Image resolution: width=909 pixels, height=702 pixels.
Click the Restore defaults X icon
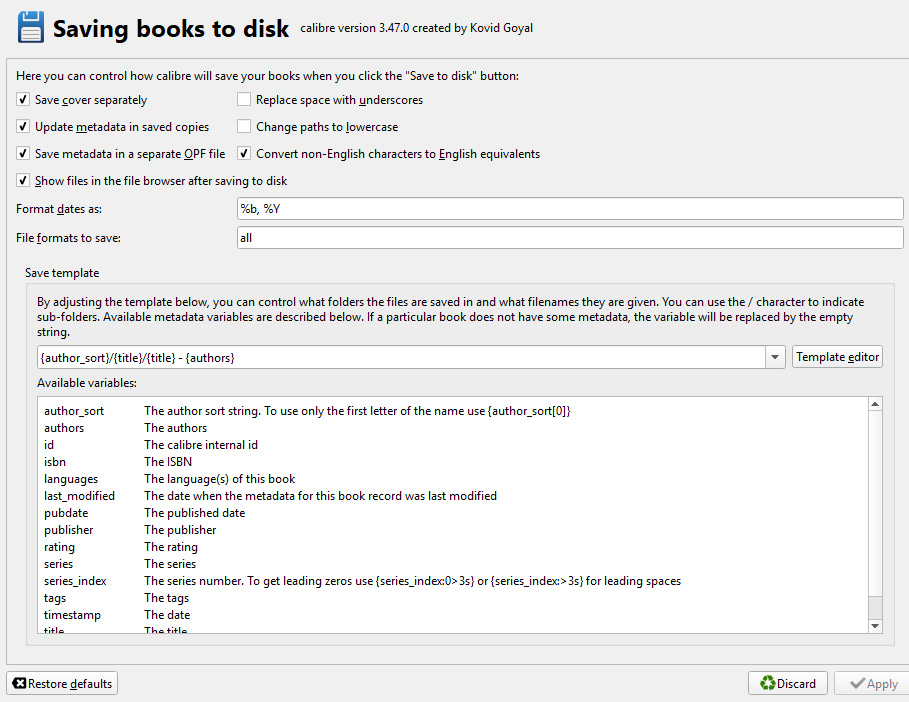(x=19, y=684)
